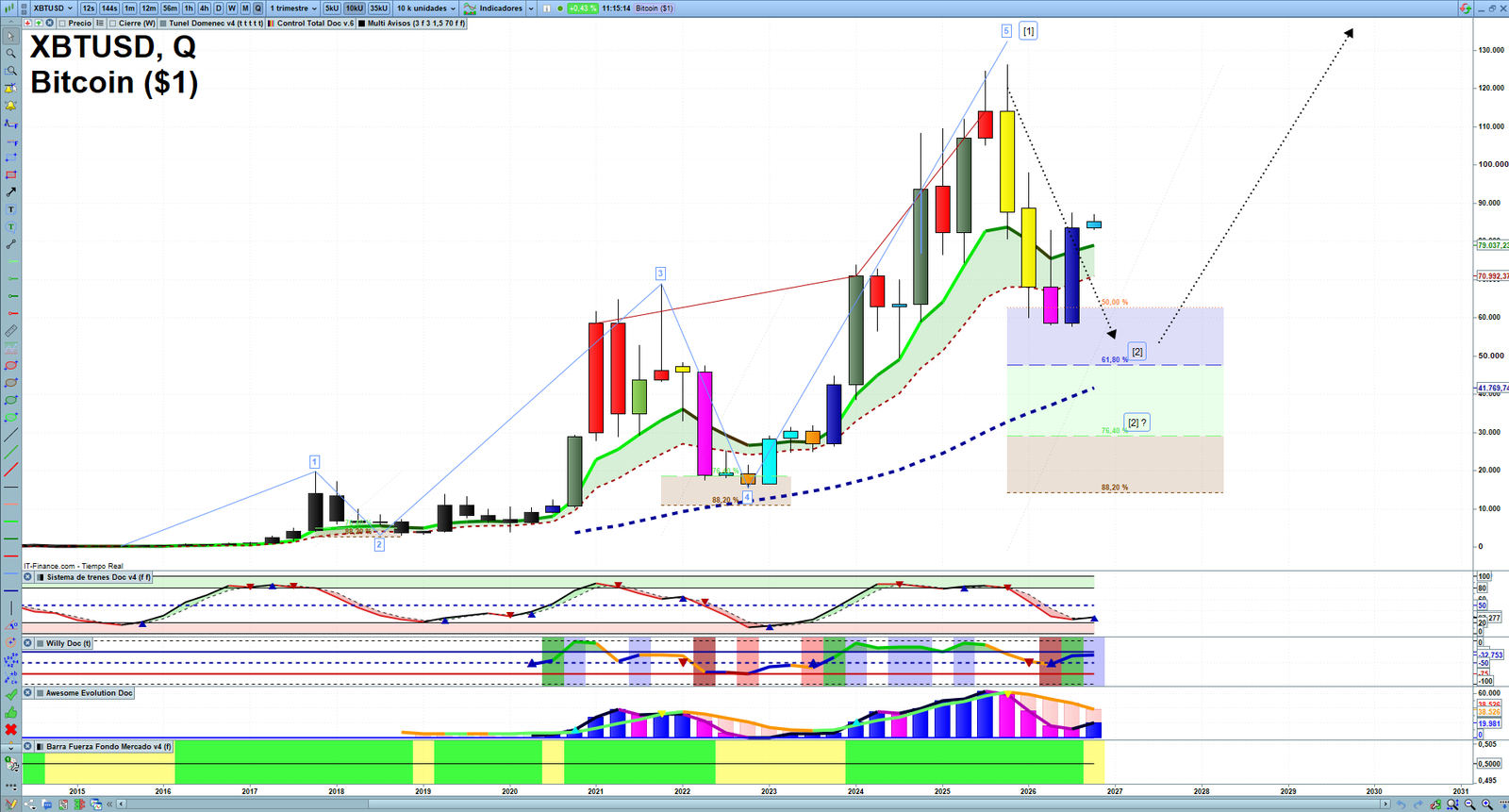Toggle the Cierre (W) checkbox
The width and height of the screenshot is (1509, 812).
113,24
